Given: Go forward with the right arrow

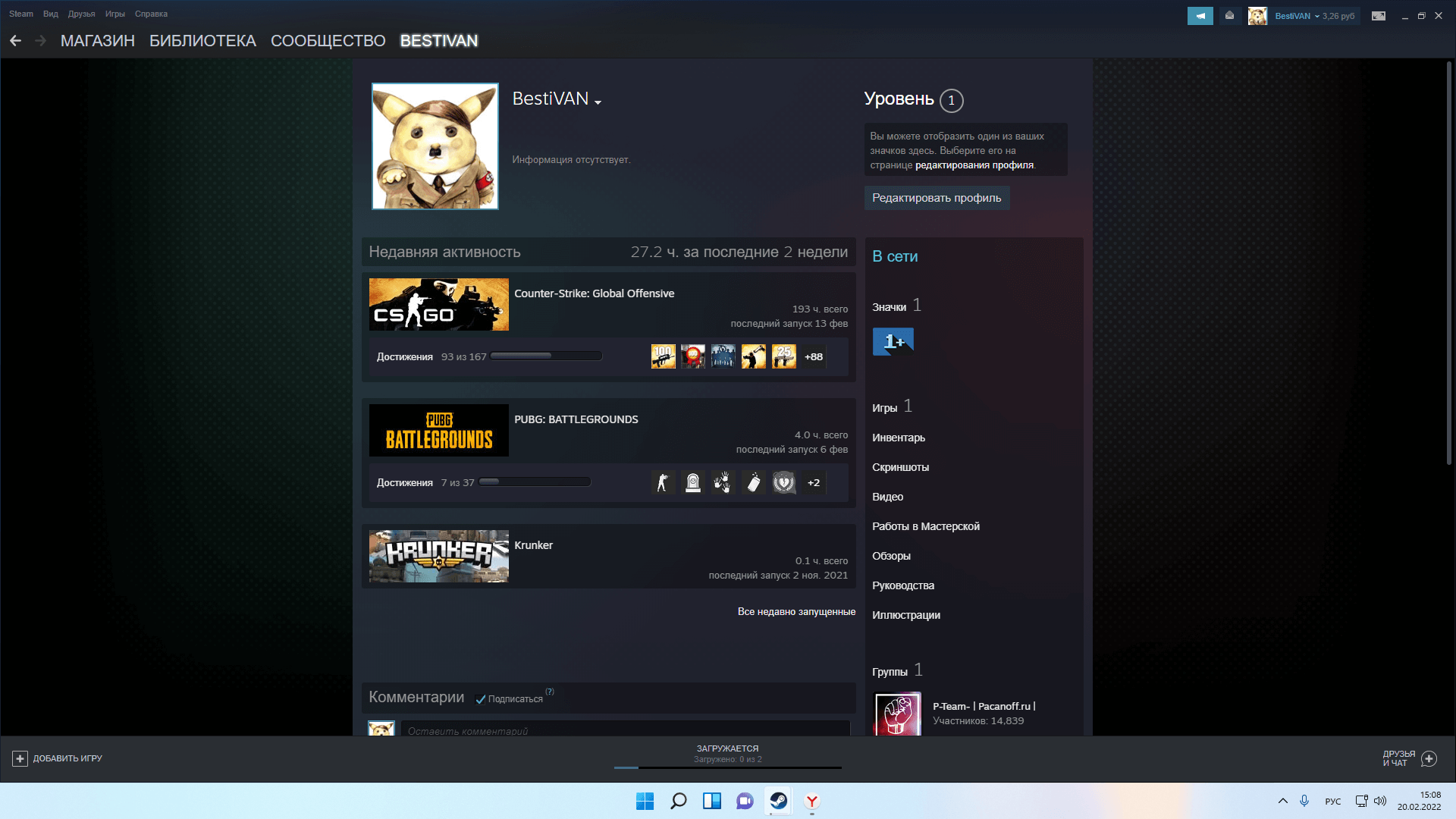Looking at the screenshot, I should [41, 41].
